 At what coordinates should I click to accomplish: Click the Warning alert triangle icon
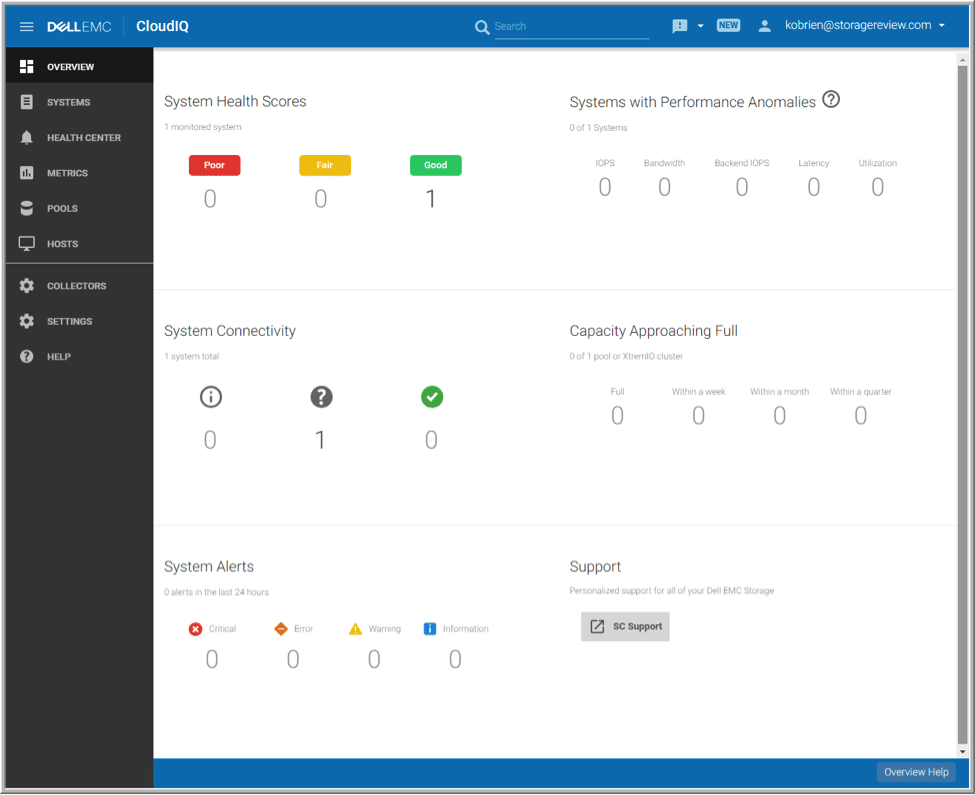[x=355, y=628]
